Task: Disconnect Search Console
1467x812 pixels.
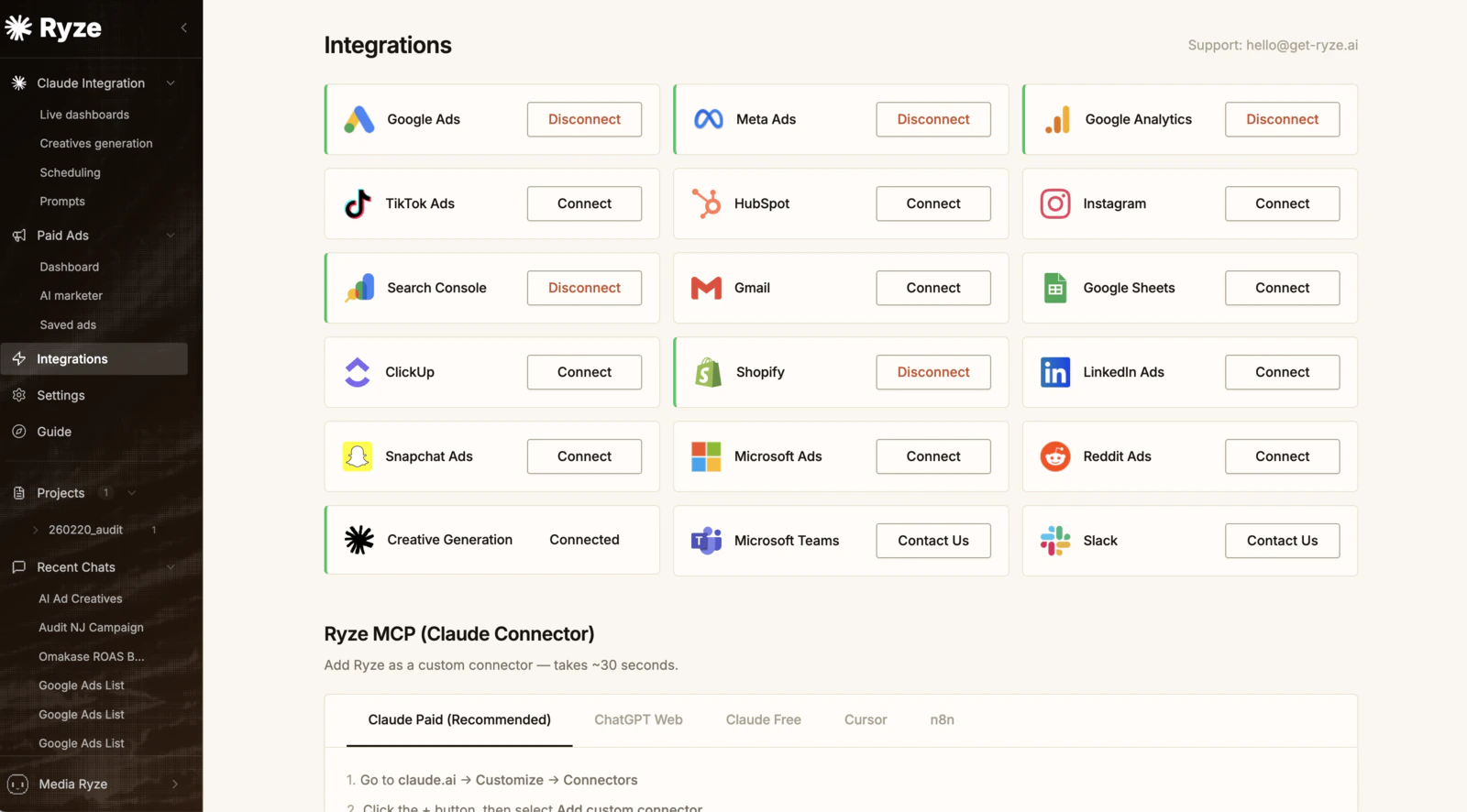Action: (584, 288)
